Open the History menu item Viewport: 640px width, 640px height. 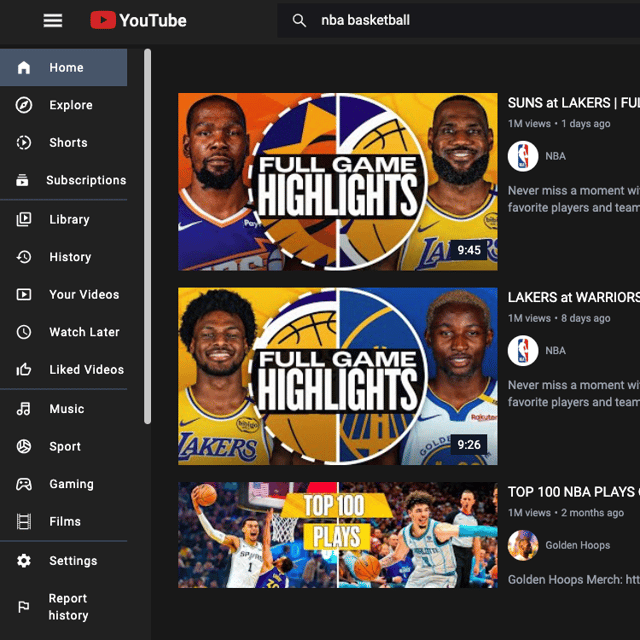pyautogui.click(x=70, y=257)
